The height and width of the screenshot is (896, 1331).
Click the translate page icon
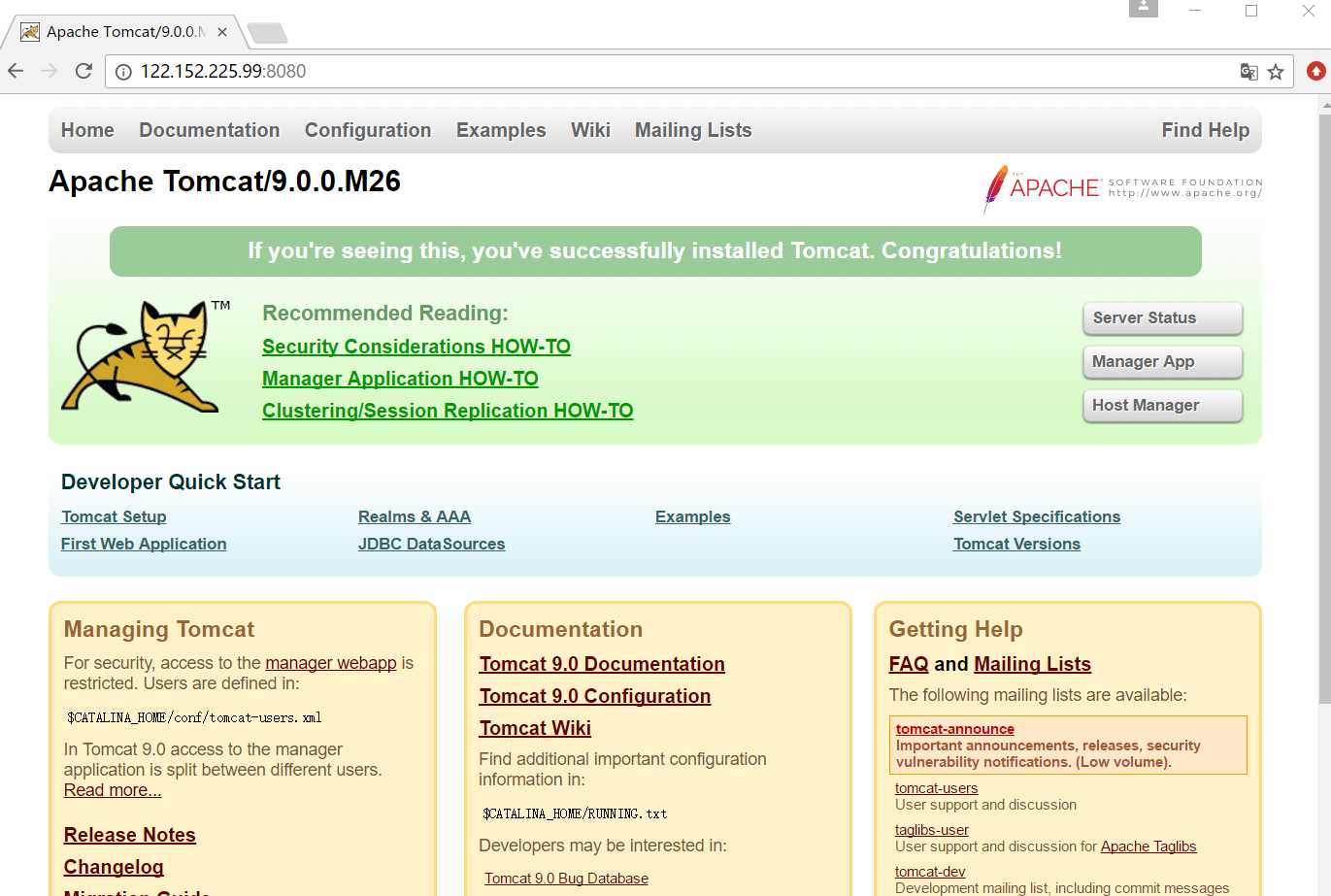(x=1248, y=71)
